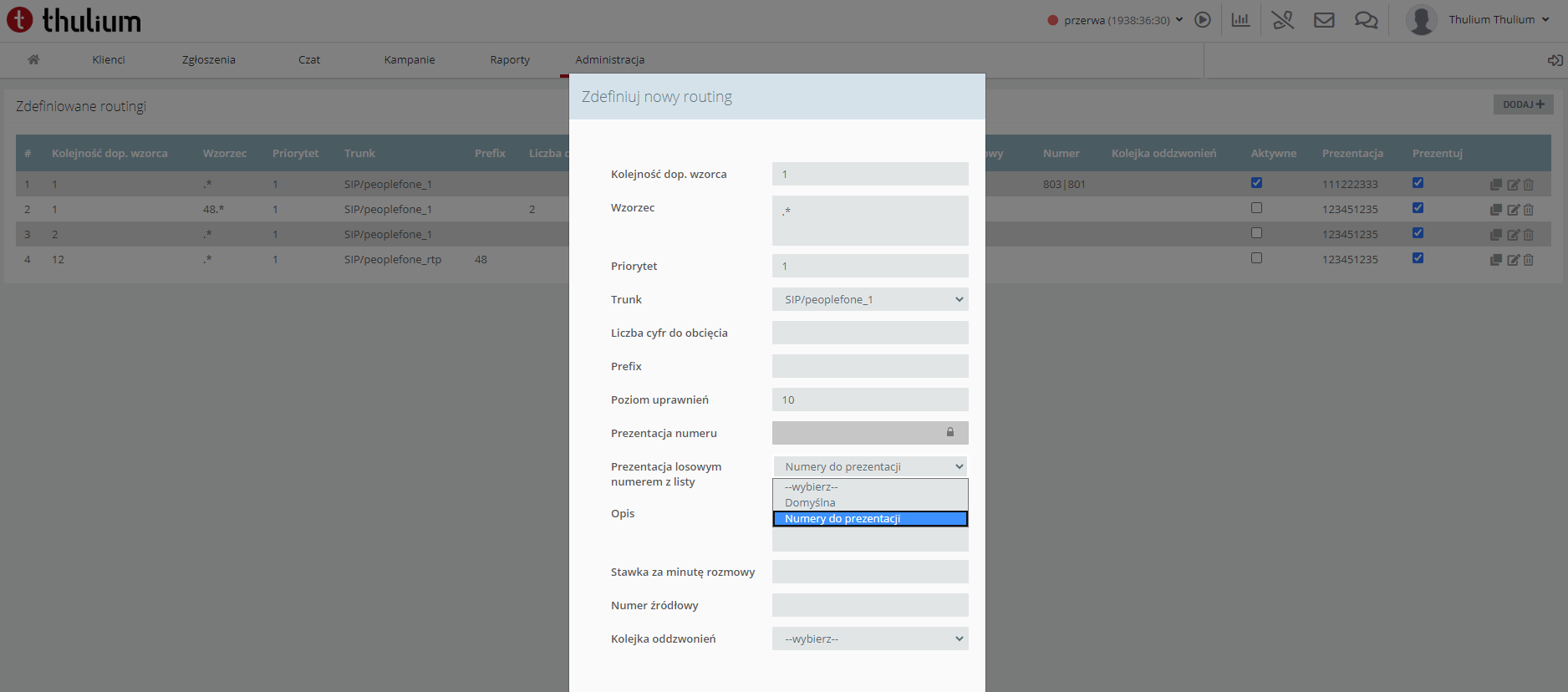
Task: Open the Kolejka oddzwonień dropdown
Action: point(870,639)
